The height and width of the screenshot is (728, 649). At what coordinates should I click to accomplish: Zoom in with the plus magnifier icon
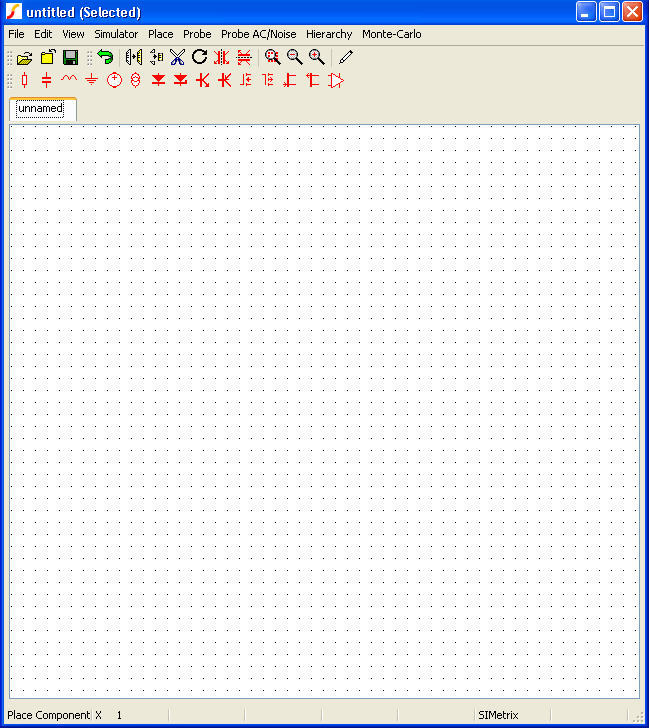pyautogui.click(x=317, y=57)
